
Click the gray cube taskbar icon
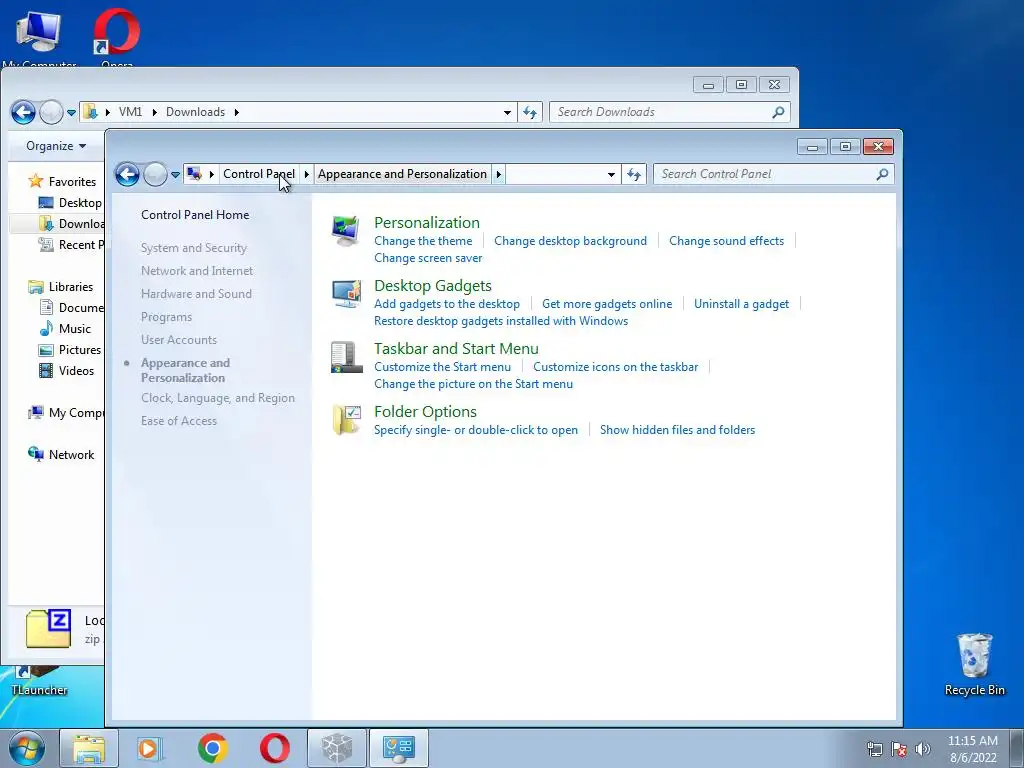[337, 748]
